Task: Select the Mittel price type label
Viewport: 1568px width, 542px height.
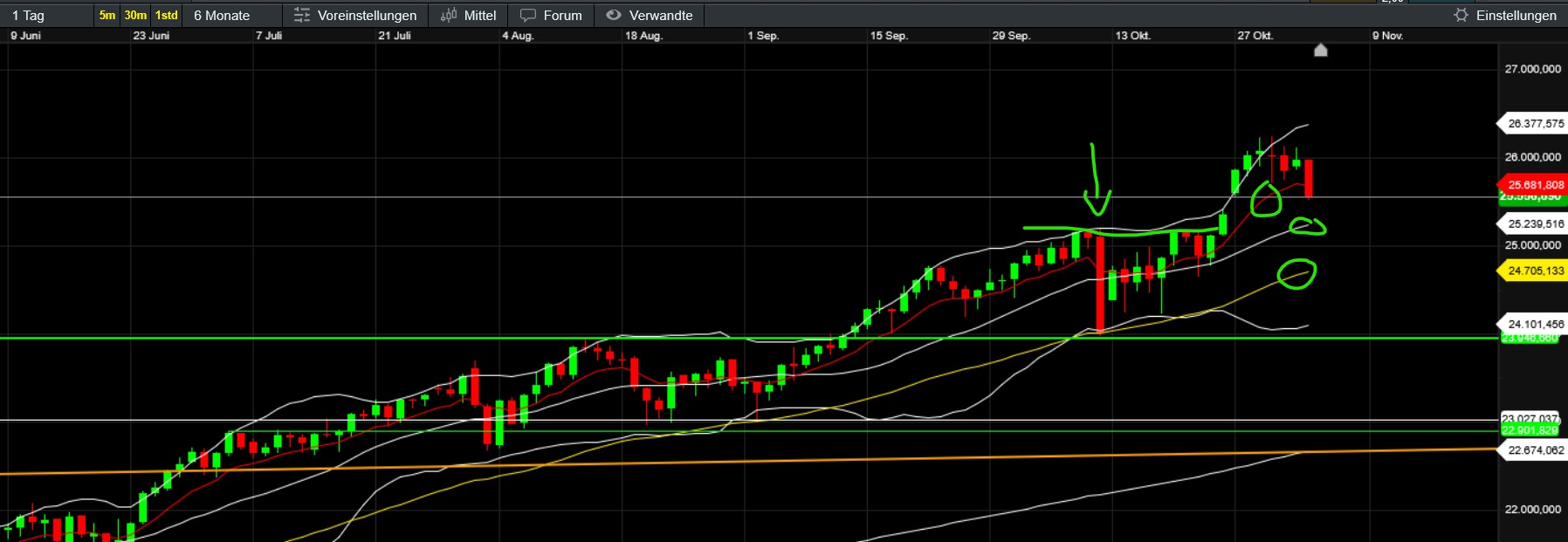Action: (x=480, y=16)
